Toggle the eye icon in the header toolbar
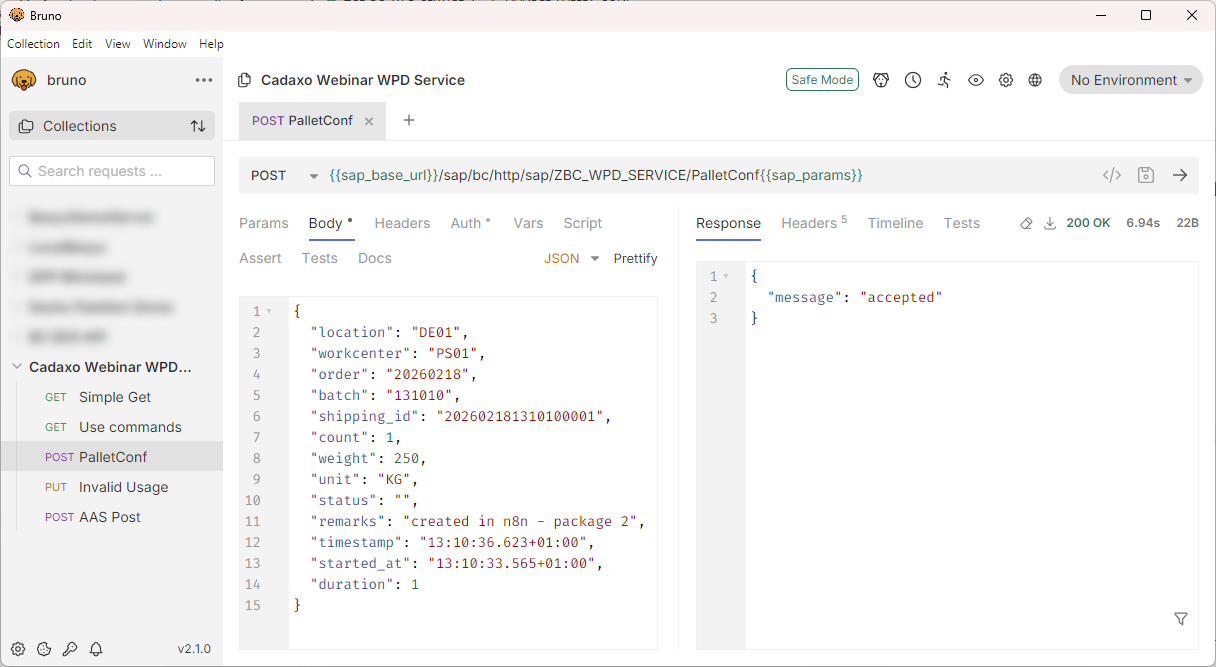Viewport: 1216px width, 667px height. pyautogui.click(x=976, y=80)
